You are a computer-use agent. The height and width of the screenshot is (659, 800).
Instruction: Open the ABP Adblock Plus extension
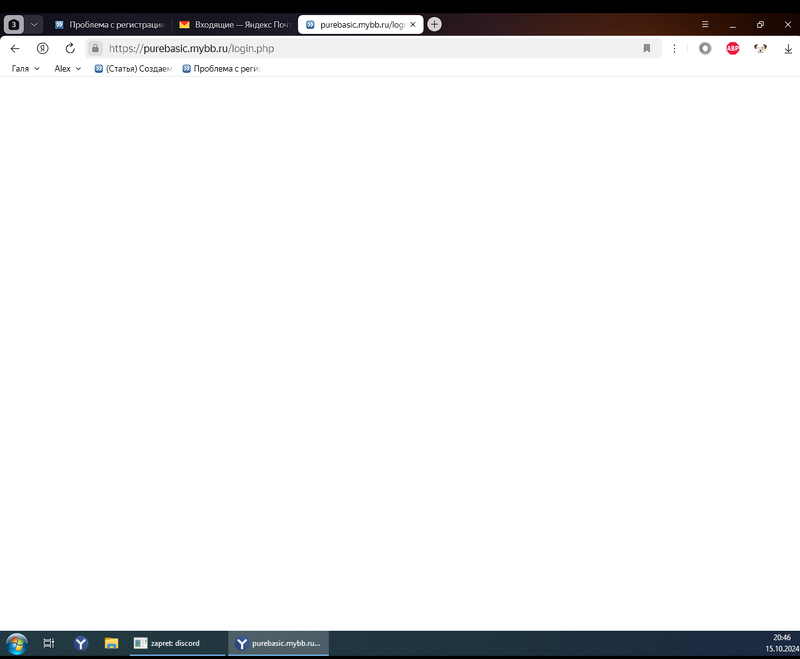[733, 48]
